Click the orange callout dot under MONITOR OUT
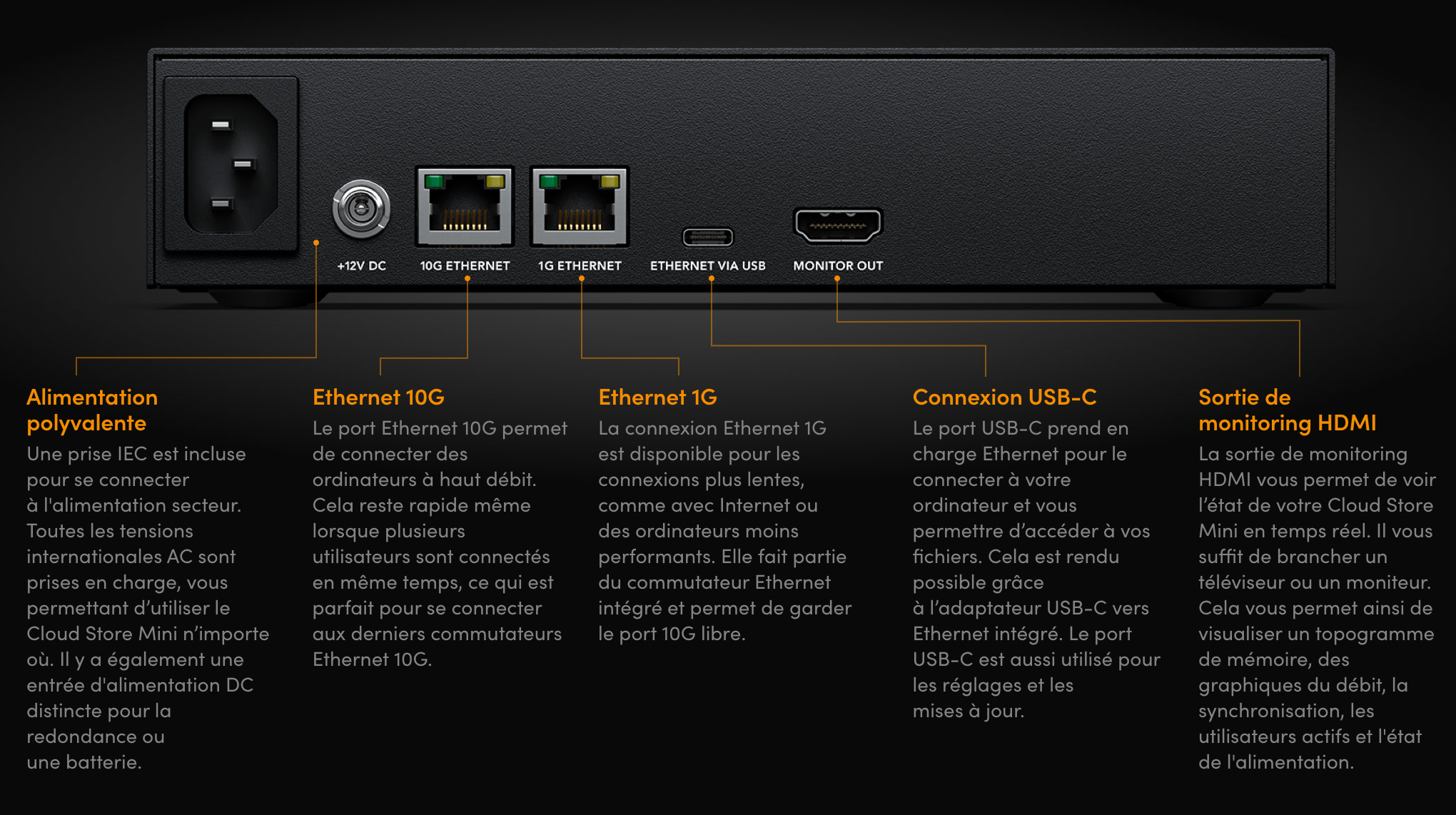 837,279
